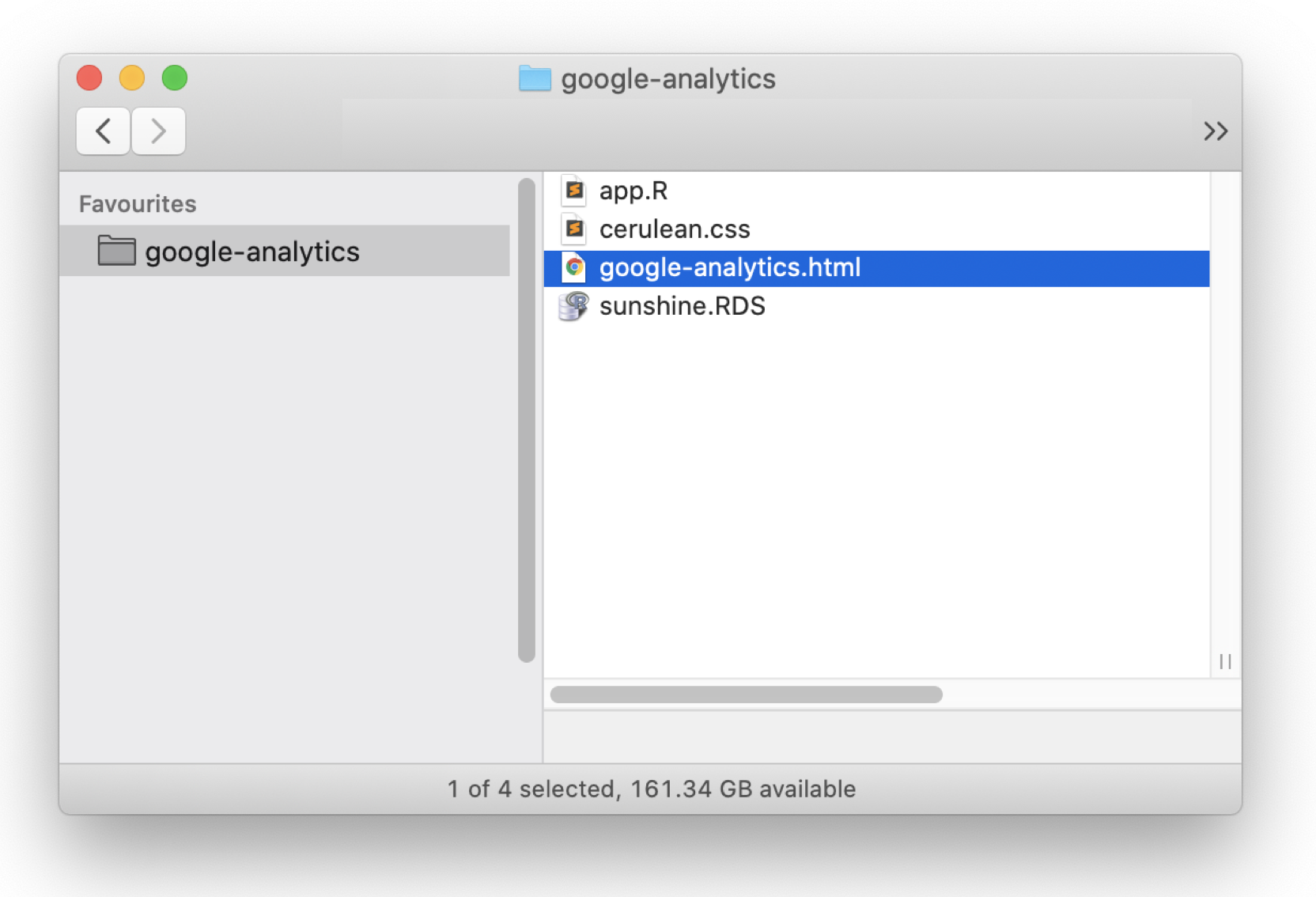This screenshot has width=1316, height=897.
Task: Select the sunshine.RDS file
Action: click(683, 306)
